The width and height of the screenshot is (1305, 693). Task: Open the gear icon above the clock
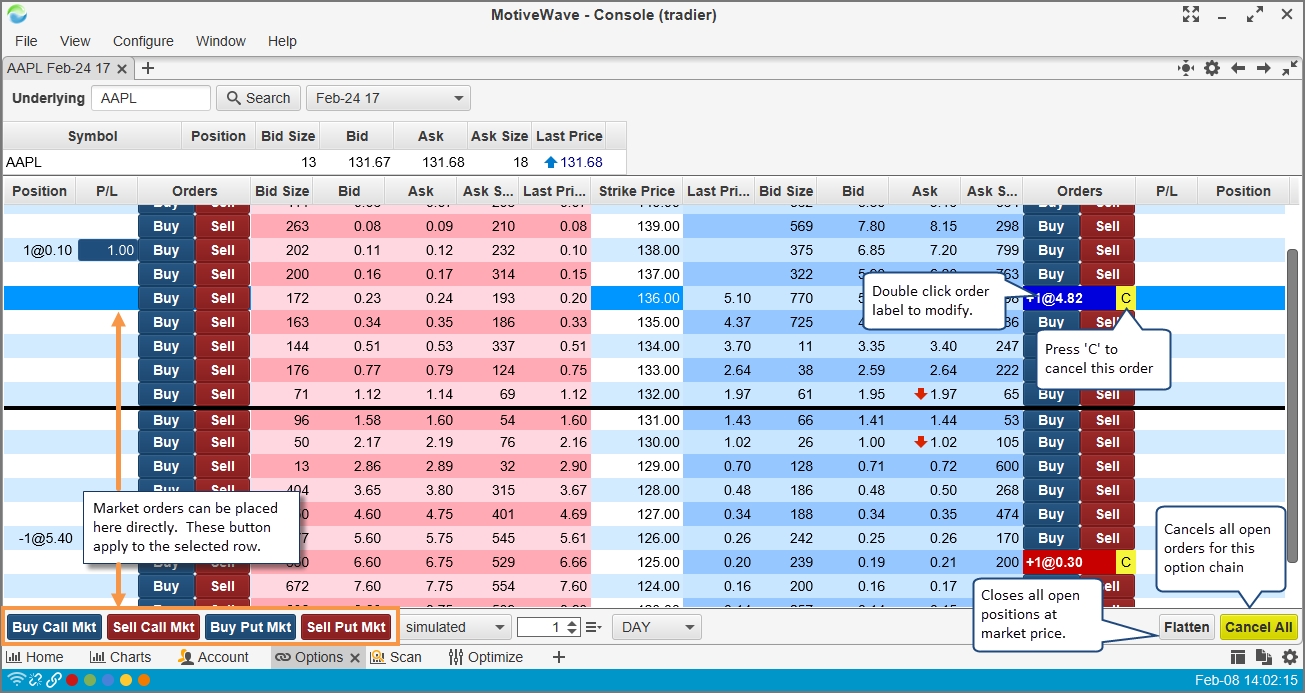pyautogui.click(x=1290, y=657)
